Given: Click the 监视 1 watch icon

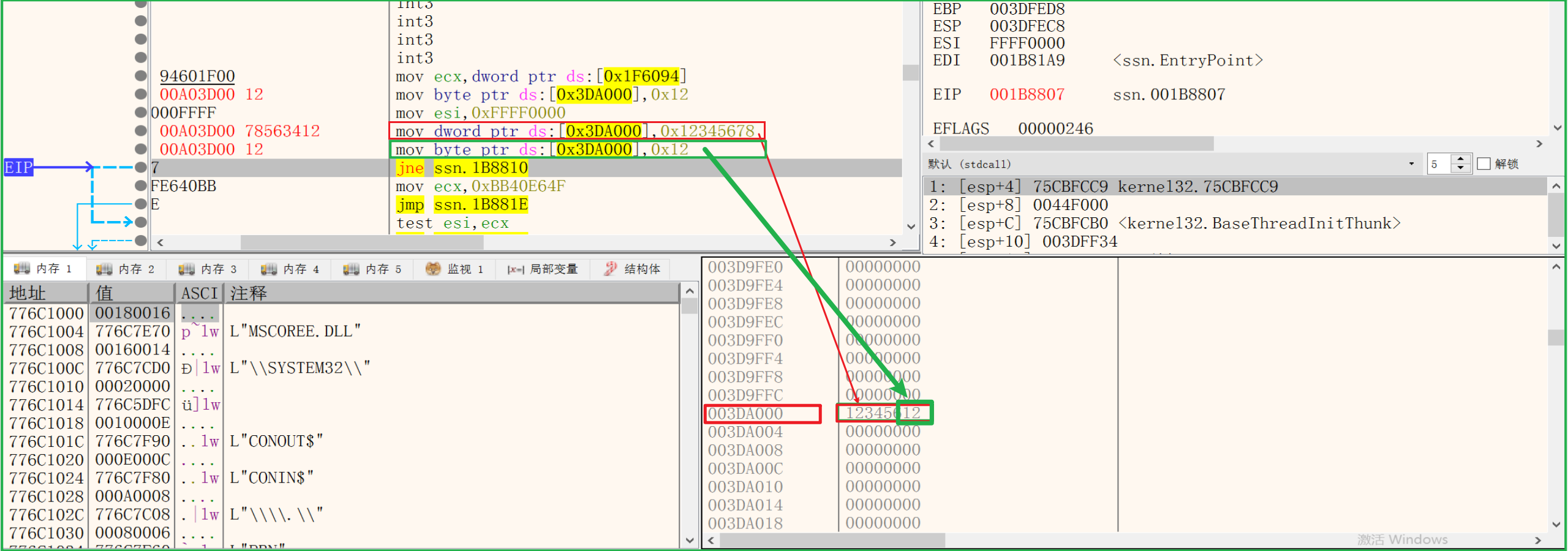Looking at the screenshot, I should [x=433, y=269].
